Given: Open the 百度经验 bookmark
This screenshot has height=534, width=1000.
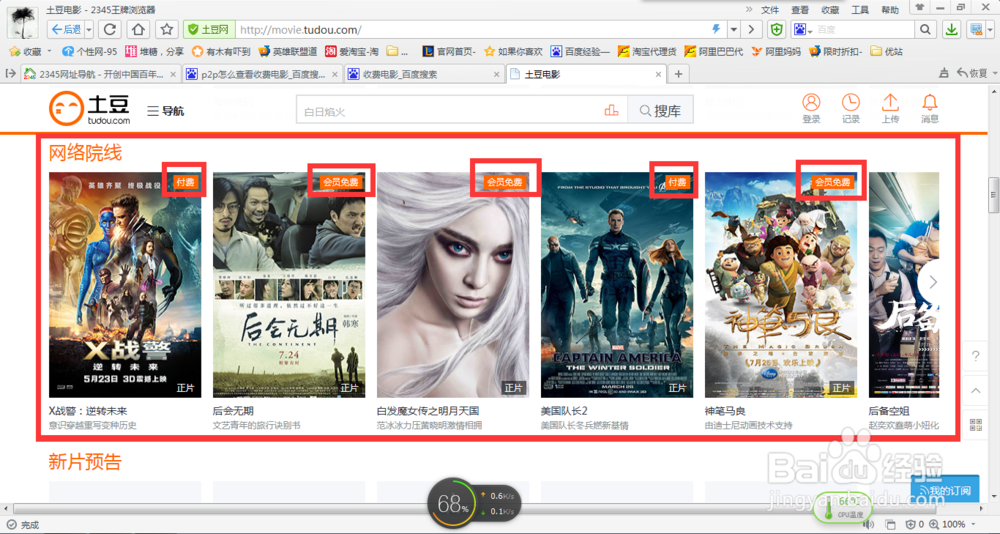Looking at the screenshot, I should coord(580,52).
